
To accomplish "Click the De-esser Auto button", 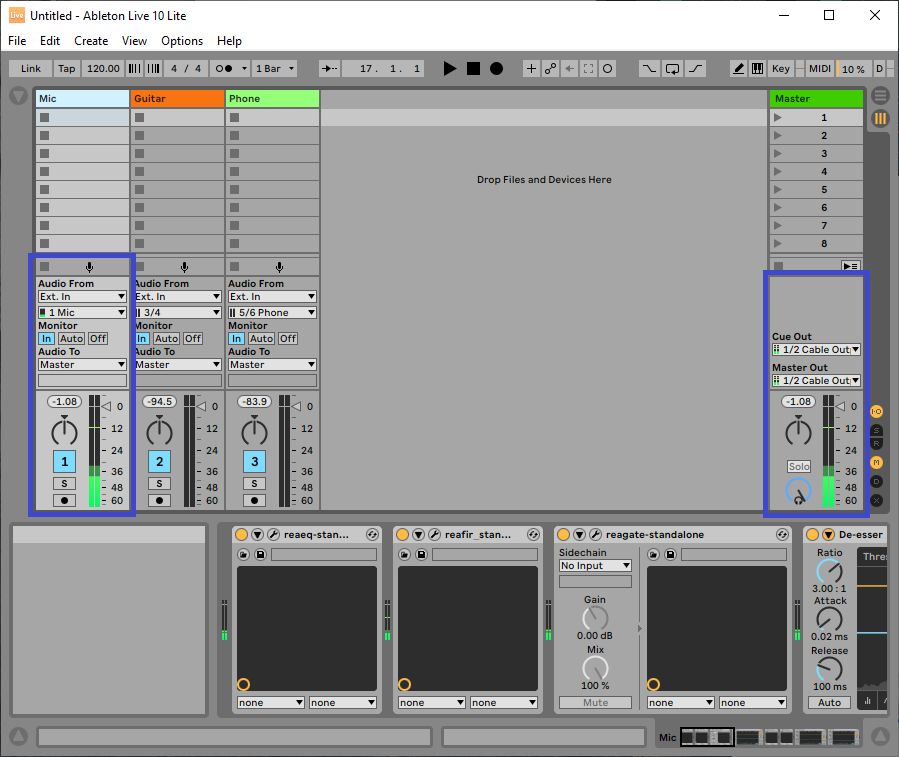I will (x=829, y=703).
